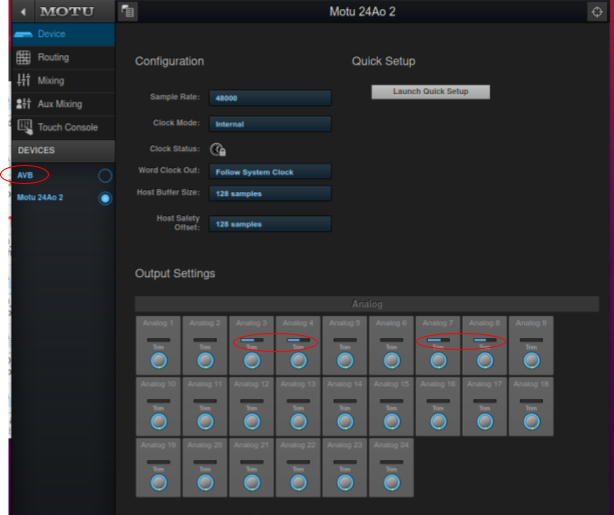Adjust the Analog 1 trim knob
Image resolution: width=614 pixels, height=515 pixels.
click(159, 361)
